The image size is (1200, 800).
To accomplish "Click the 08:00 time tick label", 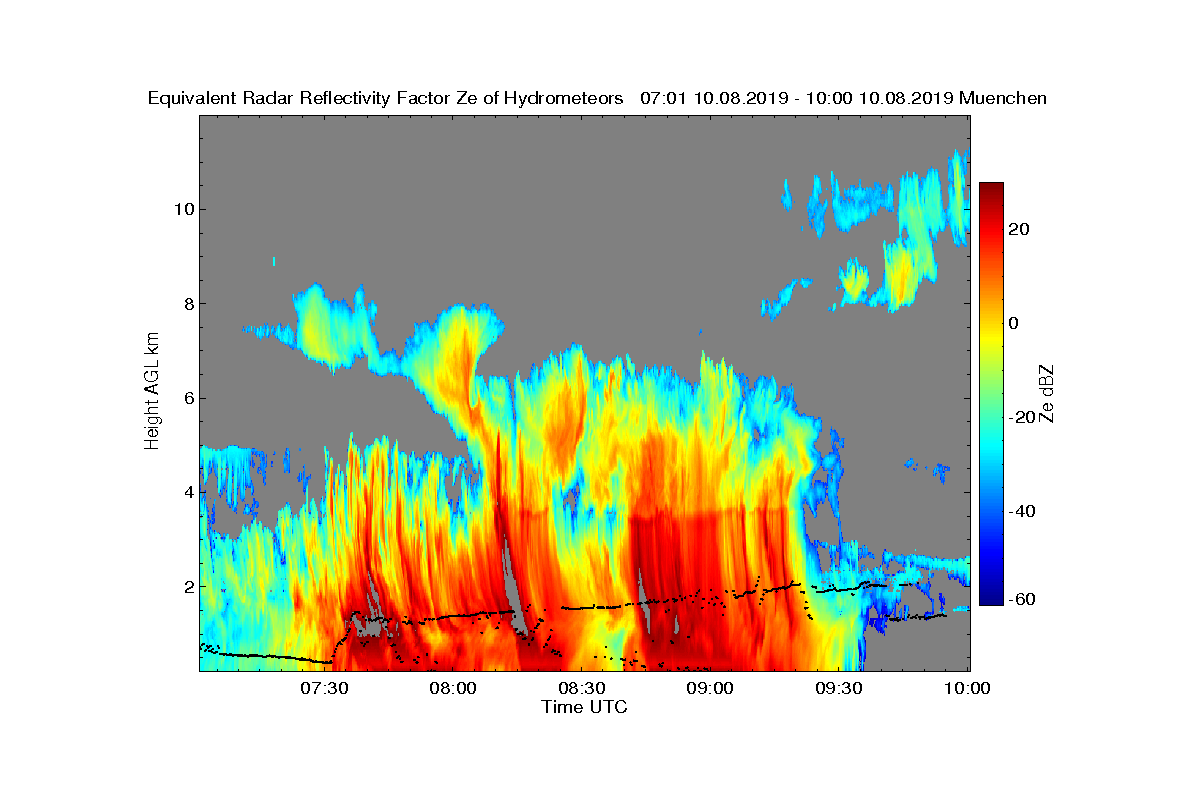I will [454, 688].
